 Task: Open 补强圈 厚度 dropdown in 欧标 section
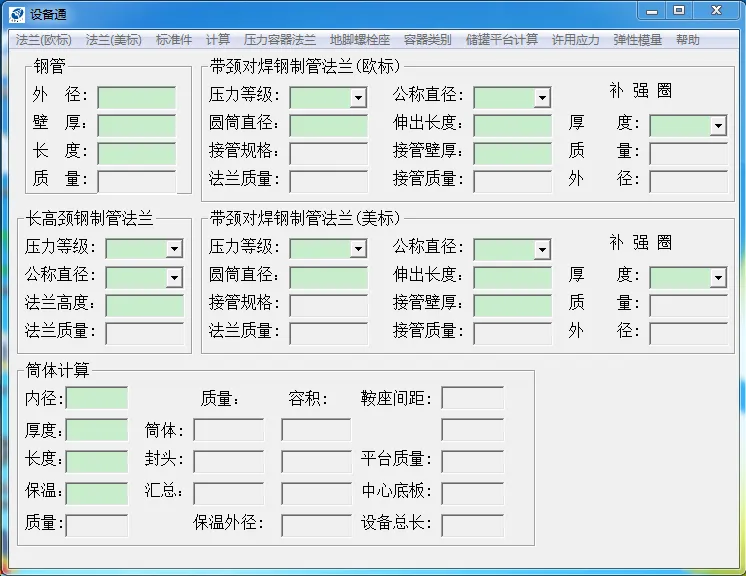pyautogui.click(x=718, y=126)
